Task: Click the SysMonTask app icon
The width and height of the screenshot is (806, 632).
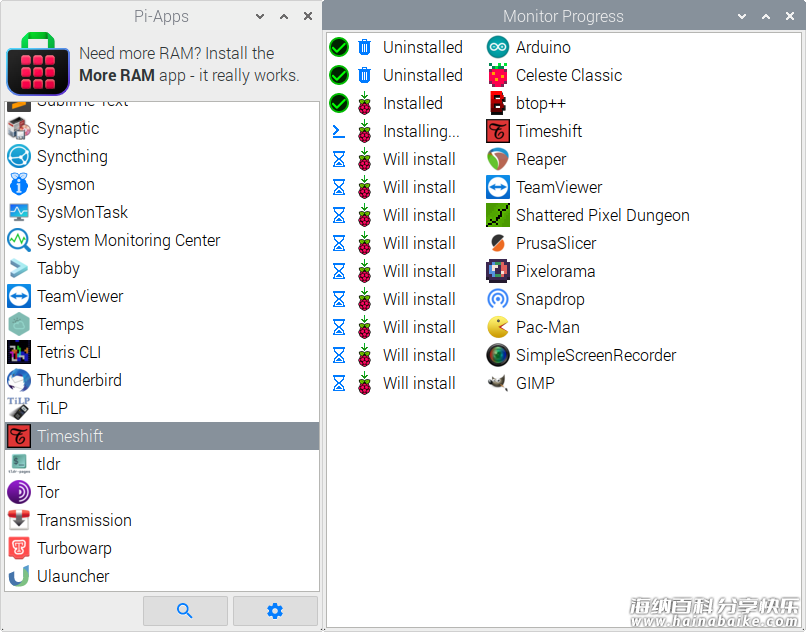Action: click(x=19, y=212)
